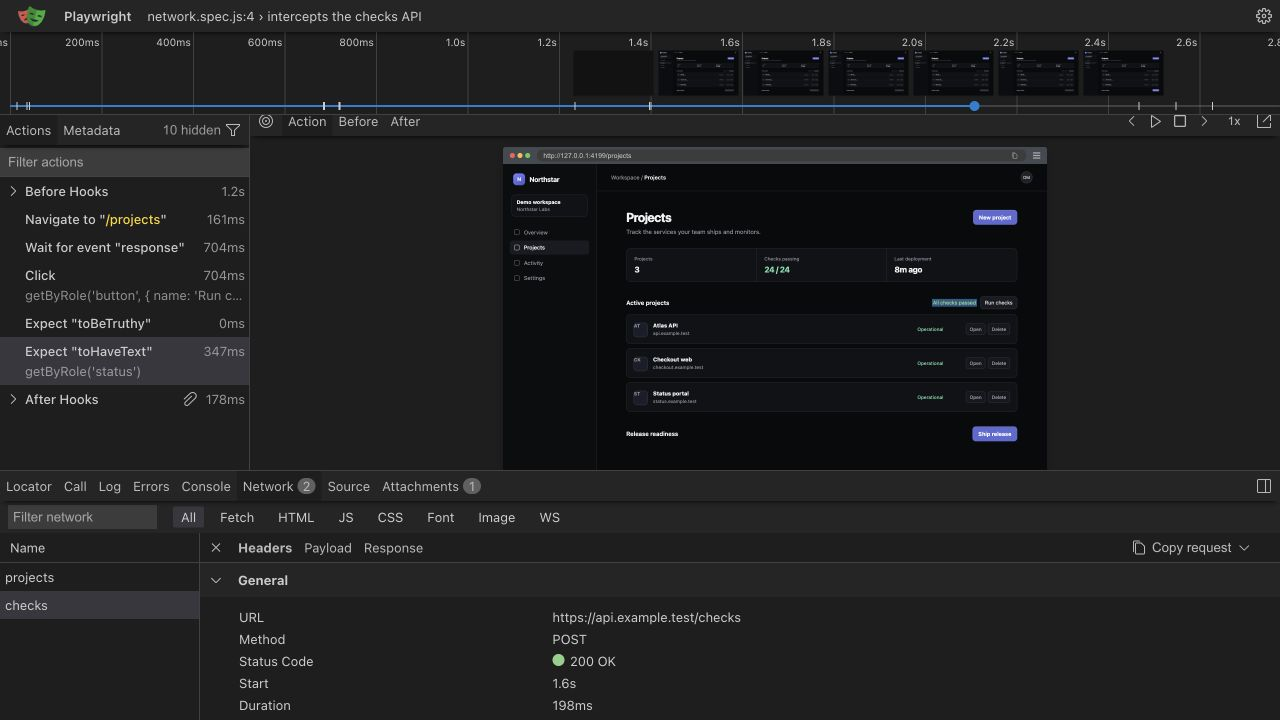Click the attachment paperclip on After Hooks

(x=190, y=399)
